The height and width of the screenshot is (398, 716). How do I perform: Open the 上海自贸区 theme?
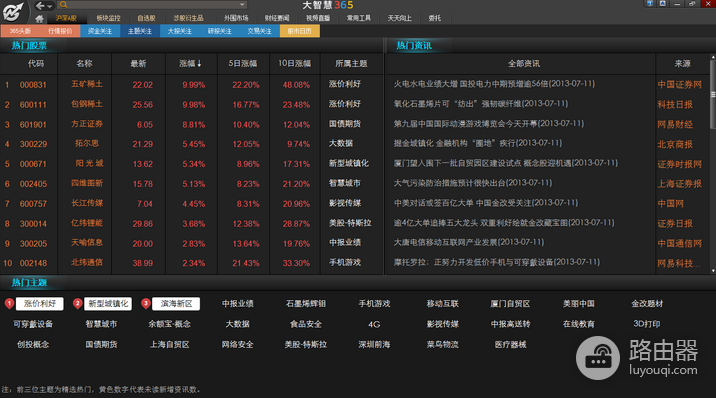(169, 345)
